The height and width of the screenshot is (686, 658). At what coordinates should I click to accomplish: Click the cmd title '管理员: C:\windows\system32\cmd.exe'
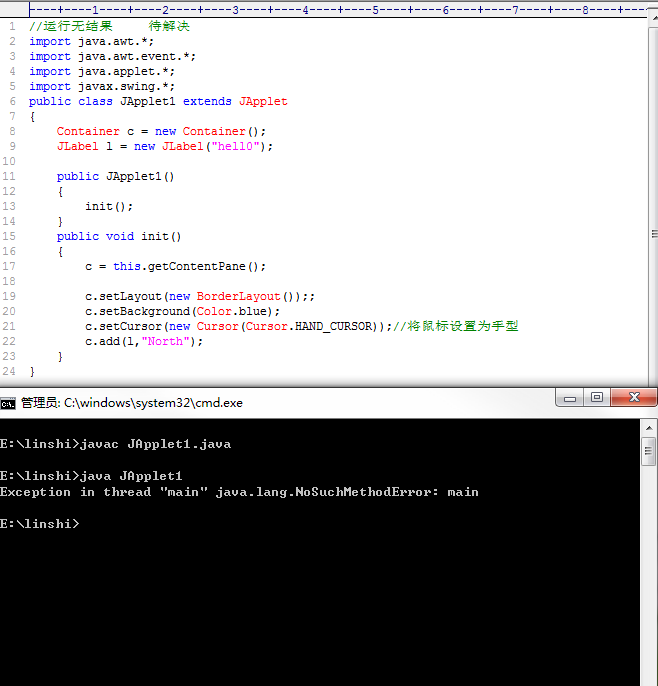point(132,403)
